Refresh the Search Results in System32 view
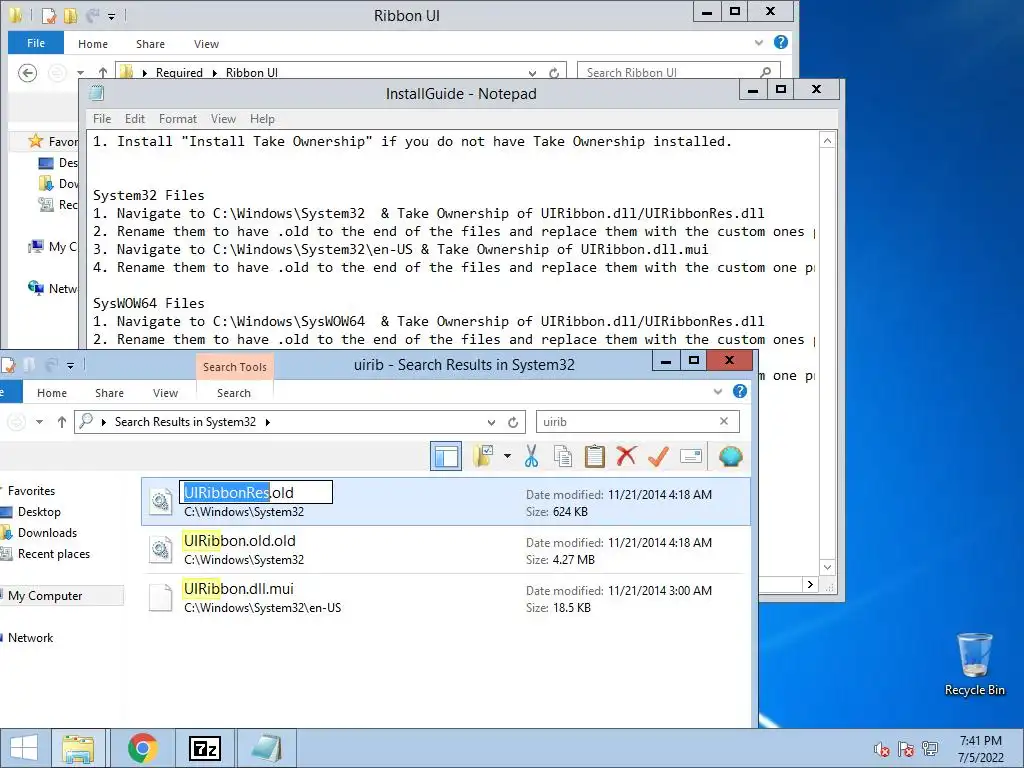The width and height of the screenshot is (1024, 768). click(x=513, y=423)
